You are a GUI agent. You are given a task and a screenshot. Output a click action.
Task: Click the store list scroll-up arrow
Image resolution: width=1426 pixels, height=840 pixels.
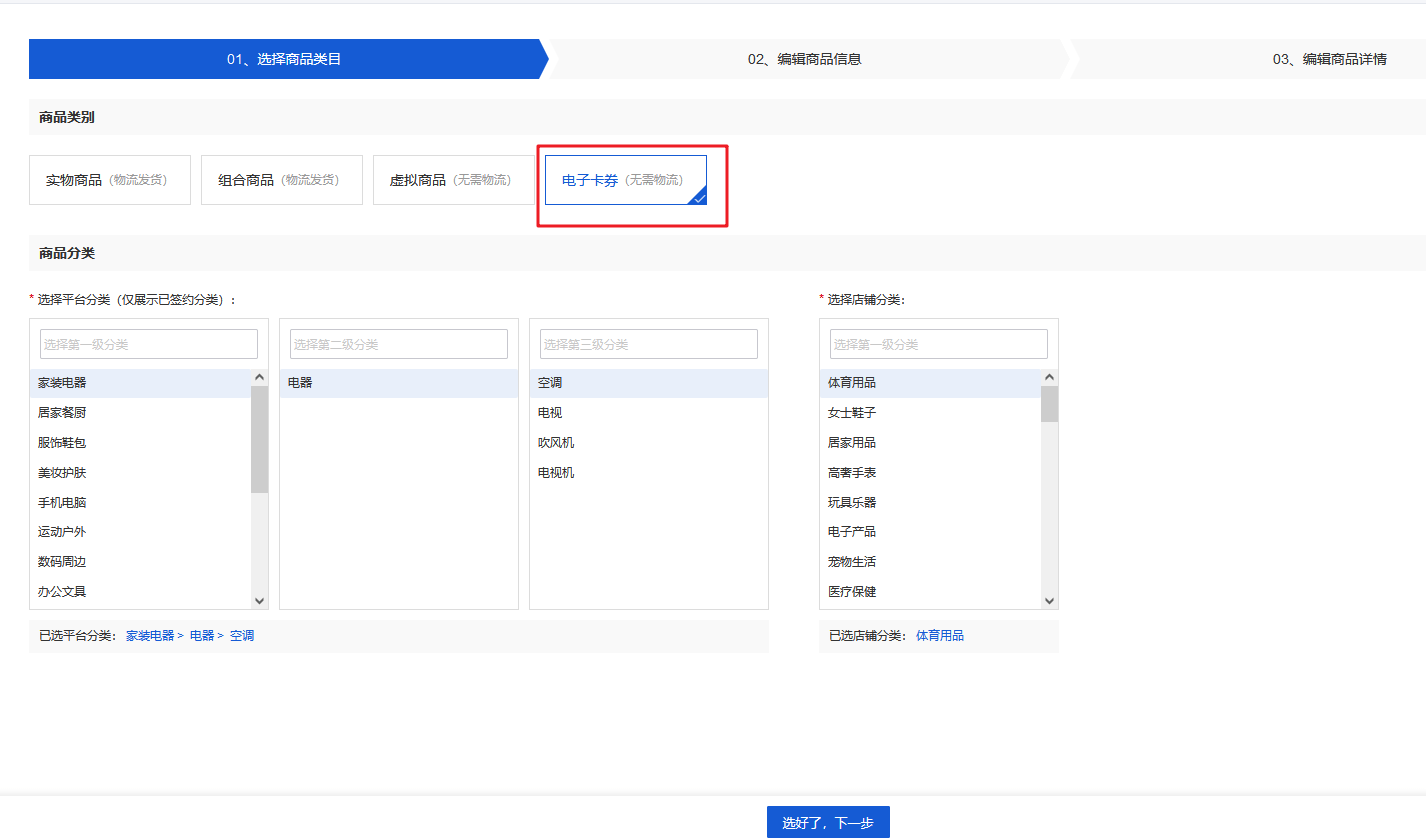click(x=1050, y=377)
